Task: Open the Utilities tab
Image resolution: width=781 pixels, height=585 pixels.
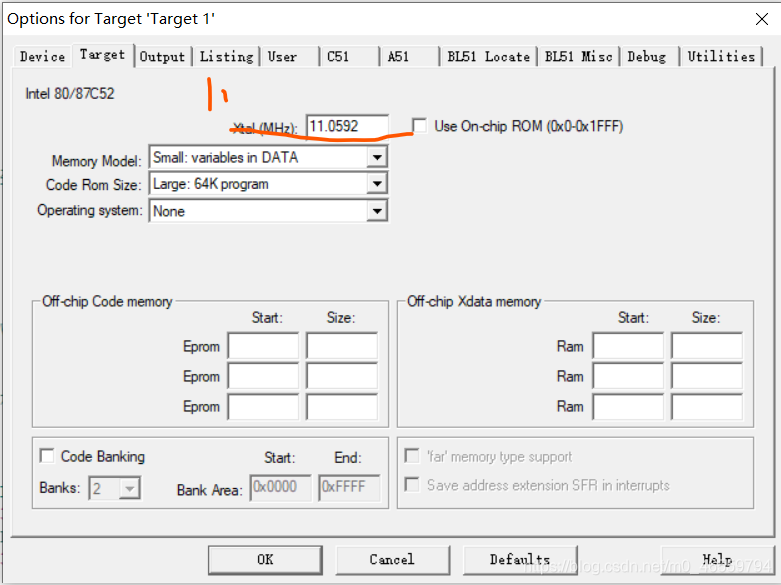Action: [x=721, y=57]
